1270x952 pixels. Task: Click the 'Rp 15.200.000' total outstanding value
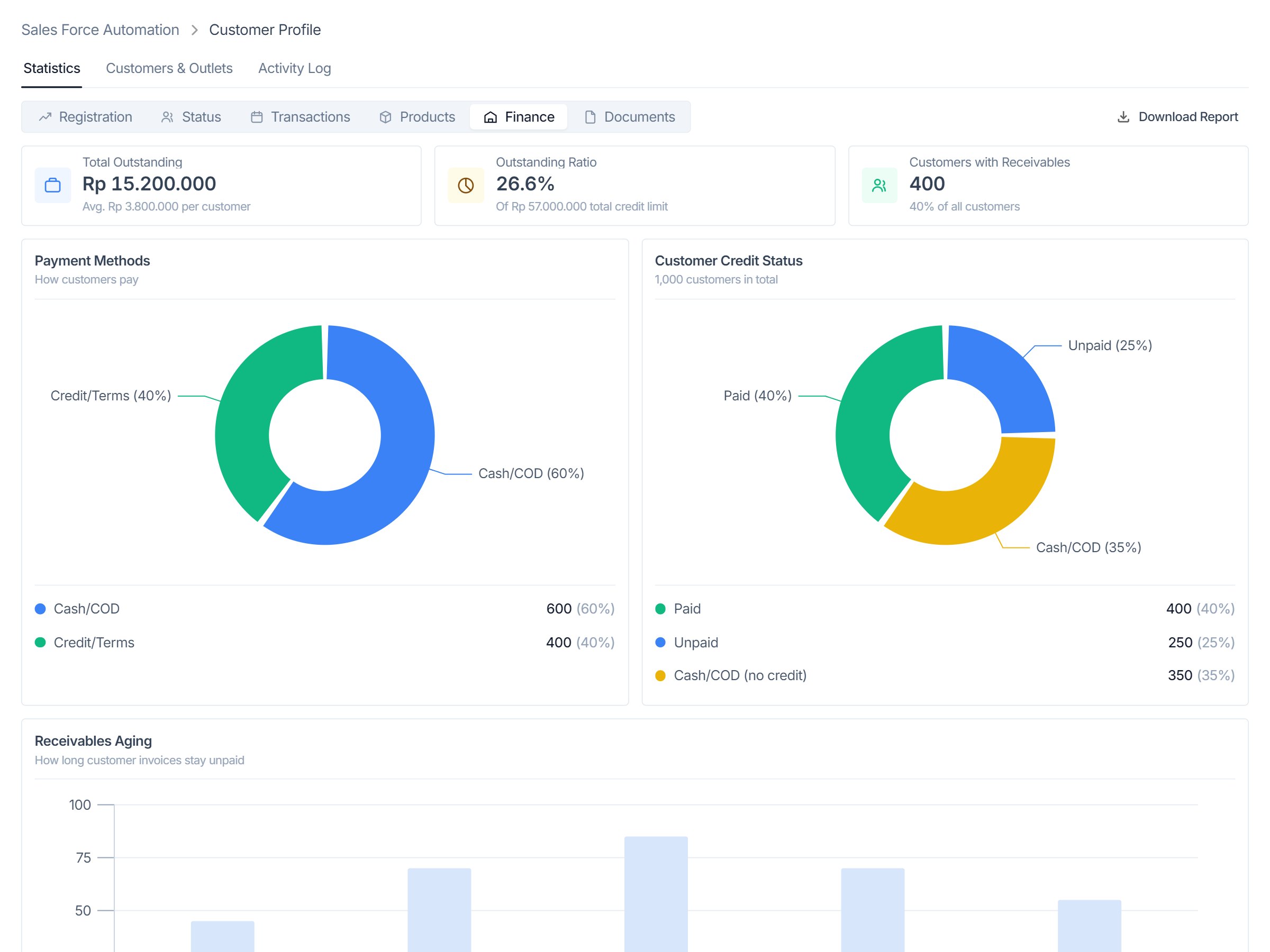click(x=149, y=184)
